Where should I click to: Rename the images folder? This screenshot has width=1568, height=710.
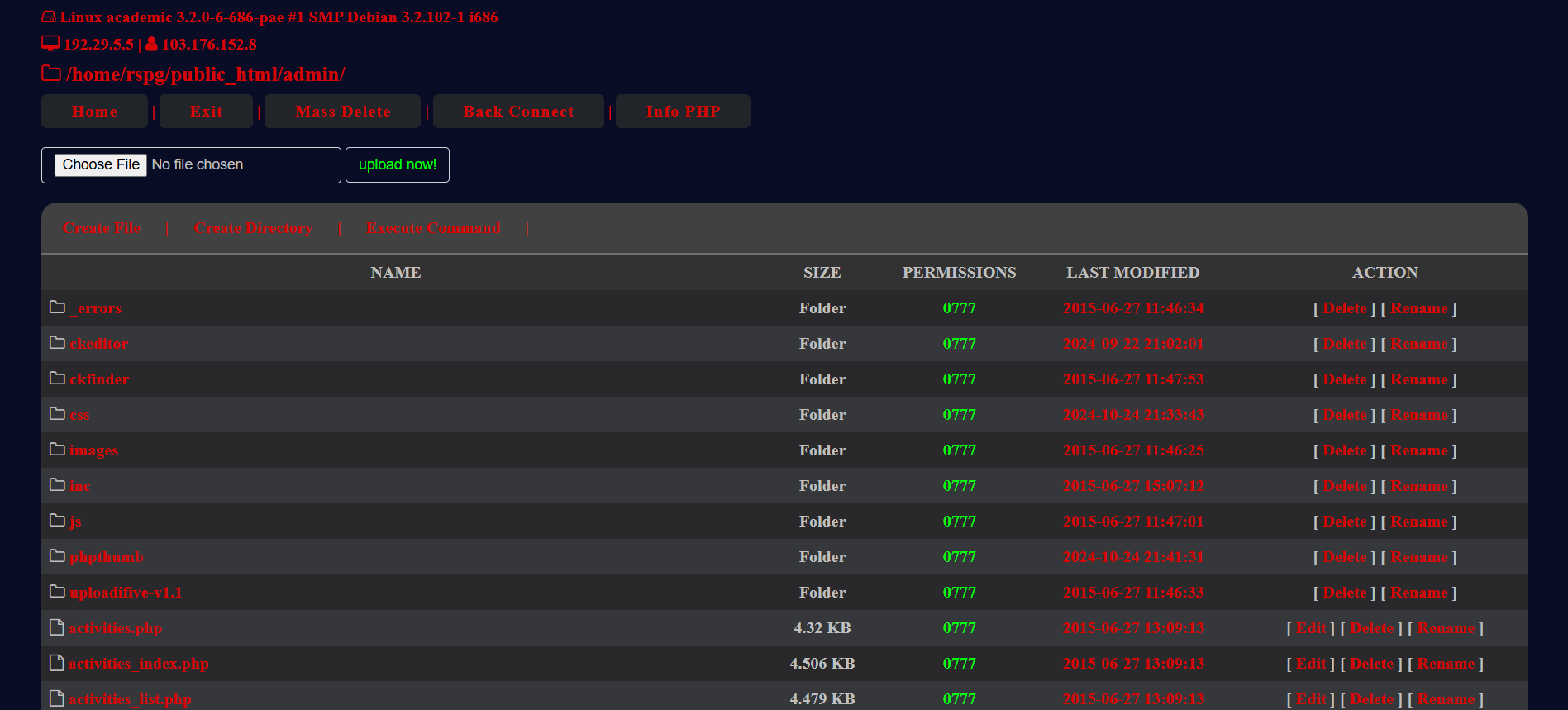click(x=1419, y=450)
